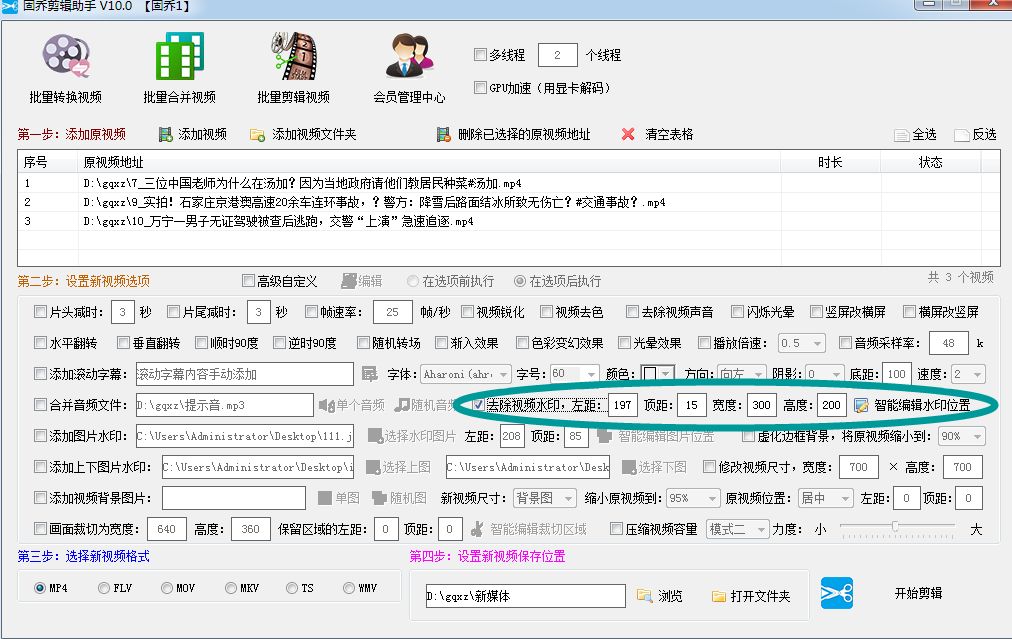This screenshot has height=639, width=1012.
Task: Click the 浏览 button label
Action: pos(670,596)
